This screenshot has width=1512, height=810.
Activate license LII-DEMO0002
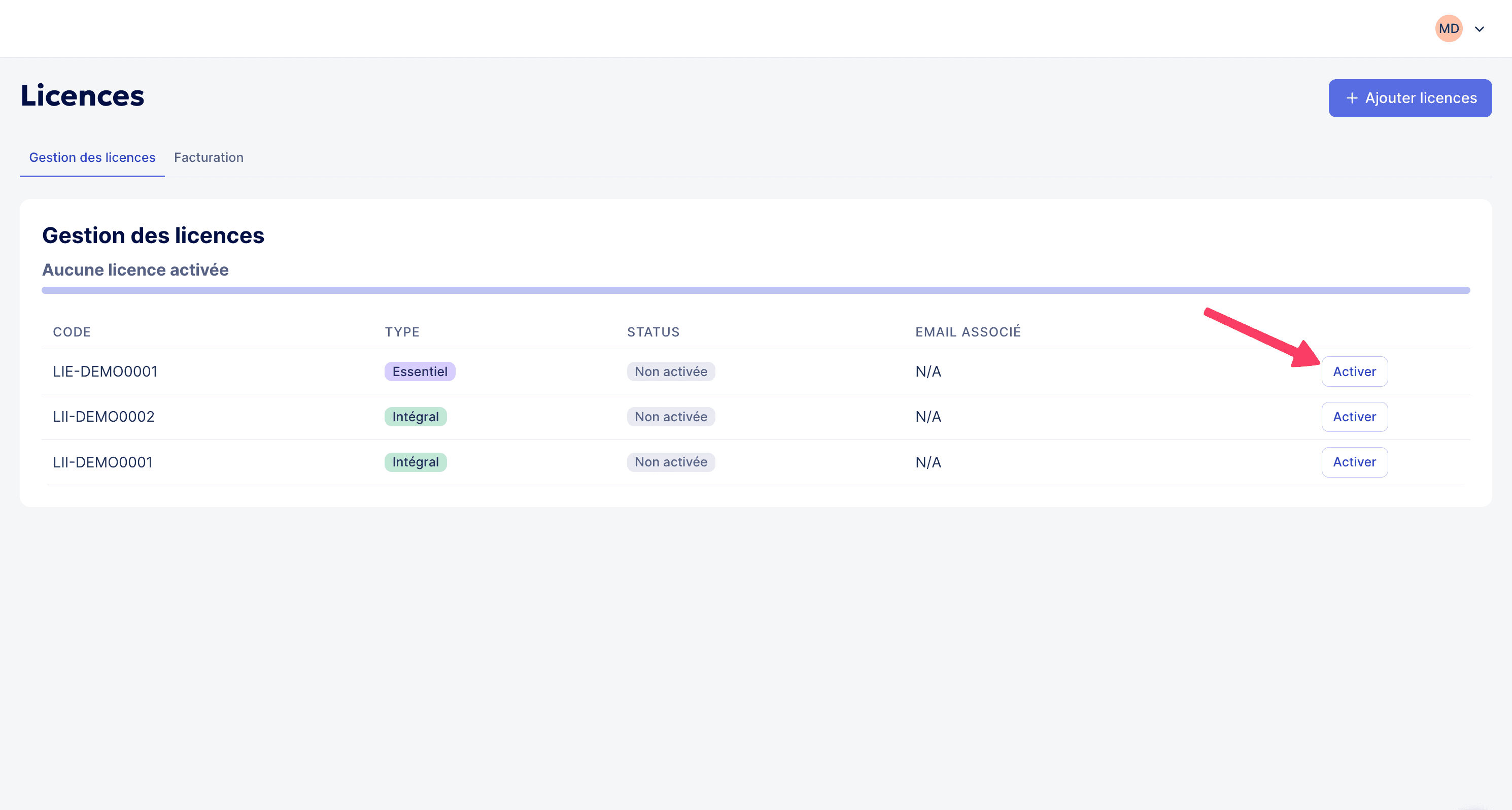tap(1354, 417)
